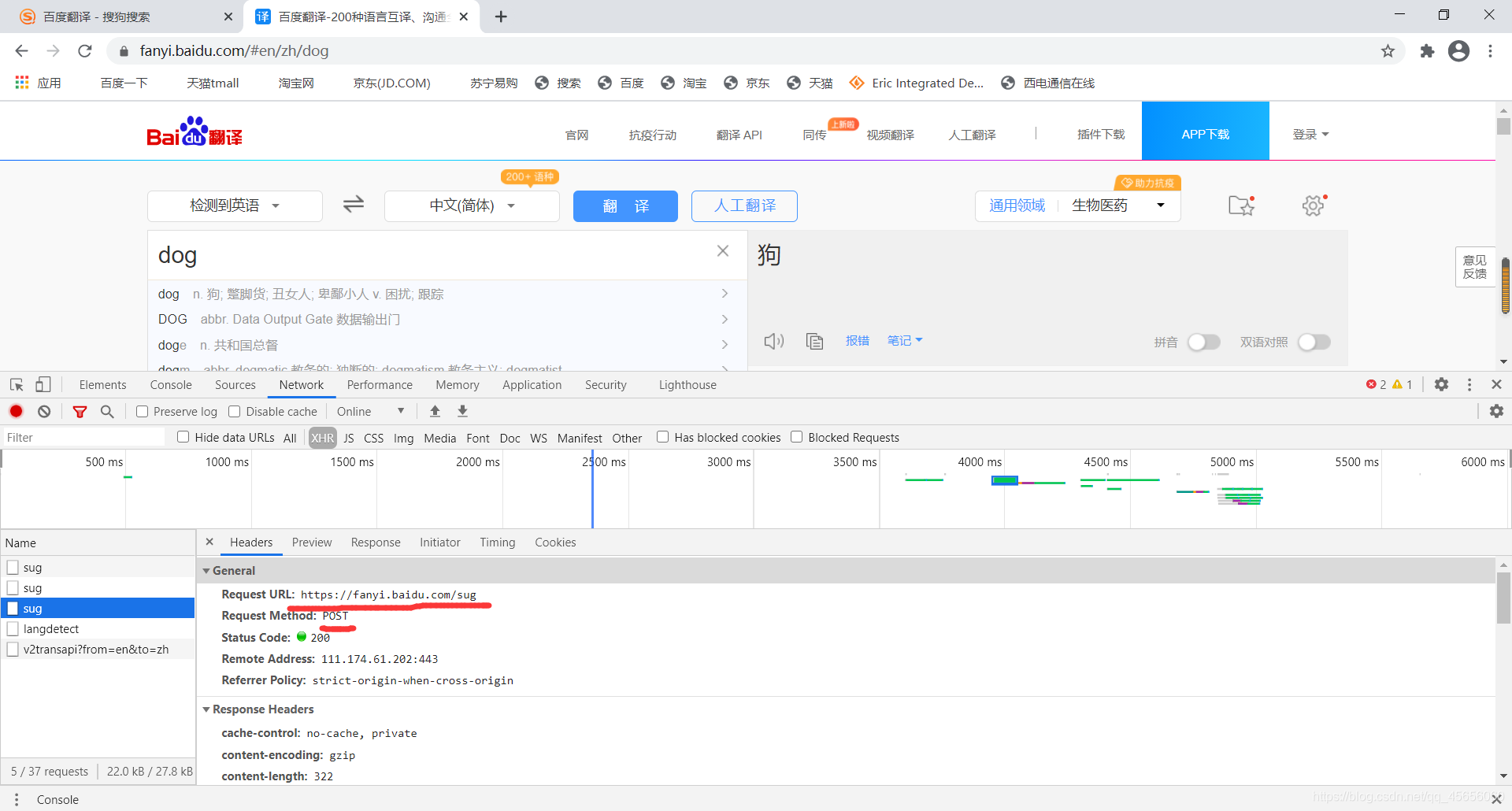Click the Baidu Translate logo
This screenshot has width=1512, height=811.
coord(195,132)
